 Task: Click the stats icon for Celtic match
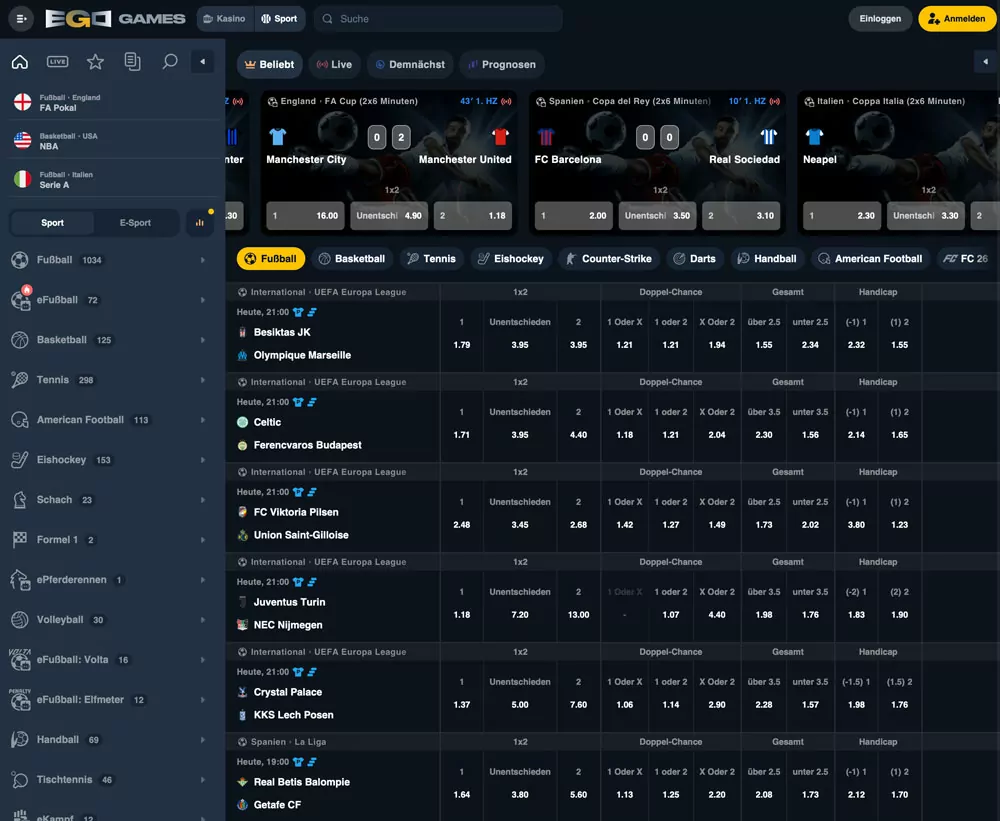(x=312, y=403)
